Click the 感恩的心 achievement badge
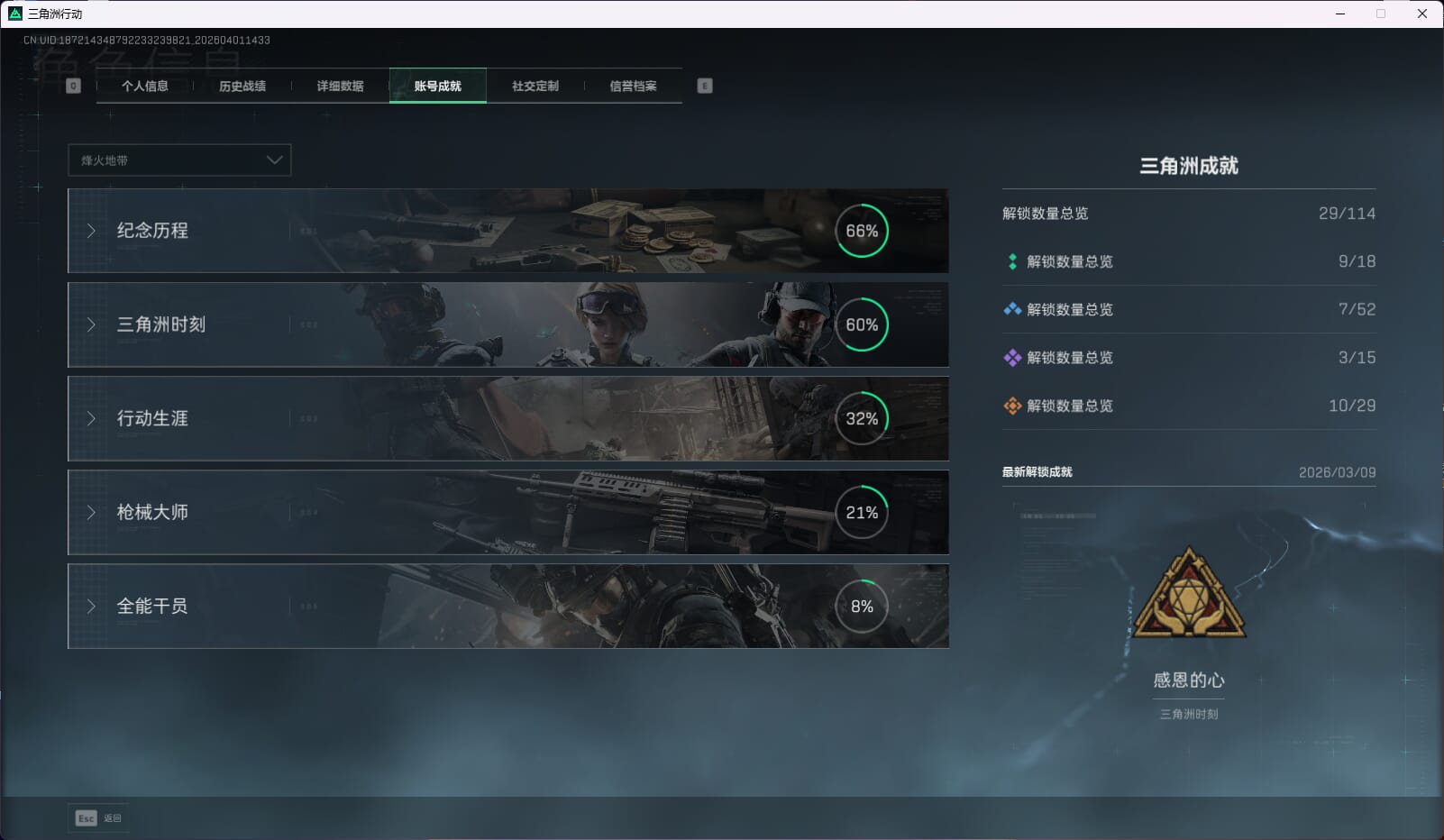This screenshot has height=840, width=1444. coord(1189,595)
